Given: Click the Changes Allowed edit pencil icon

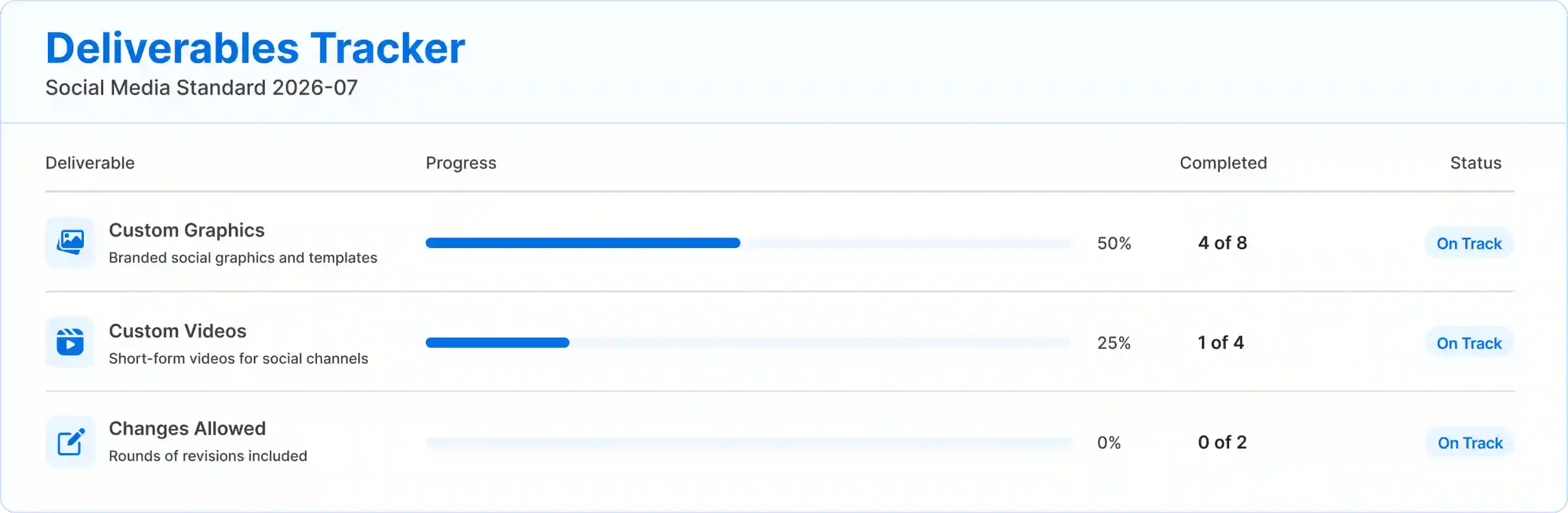Looking at the screenshot, I should point(70,442).
